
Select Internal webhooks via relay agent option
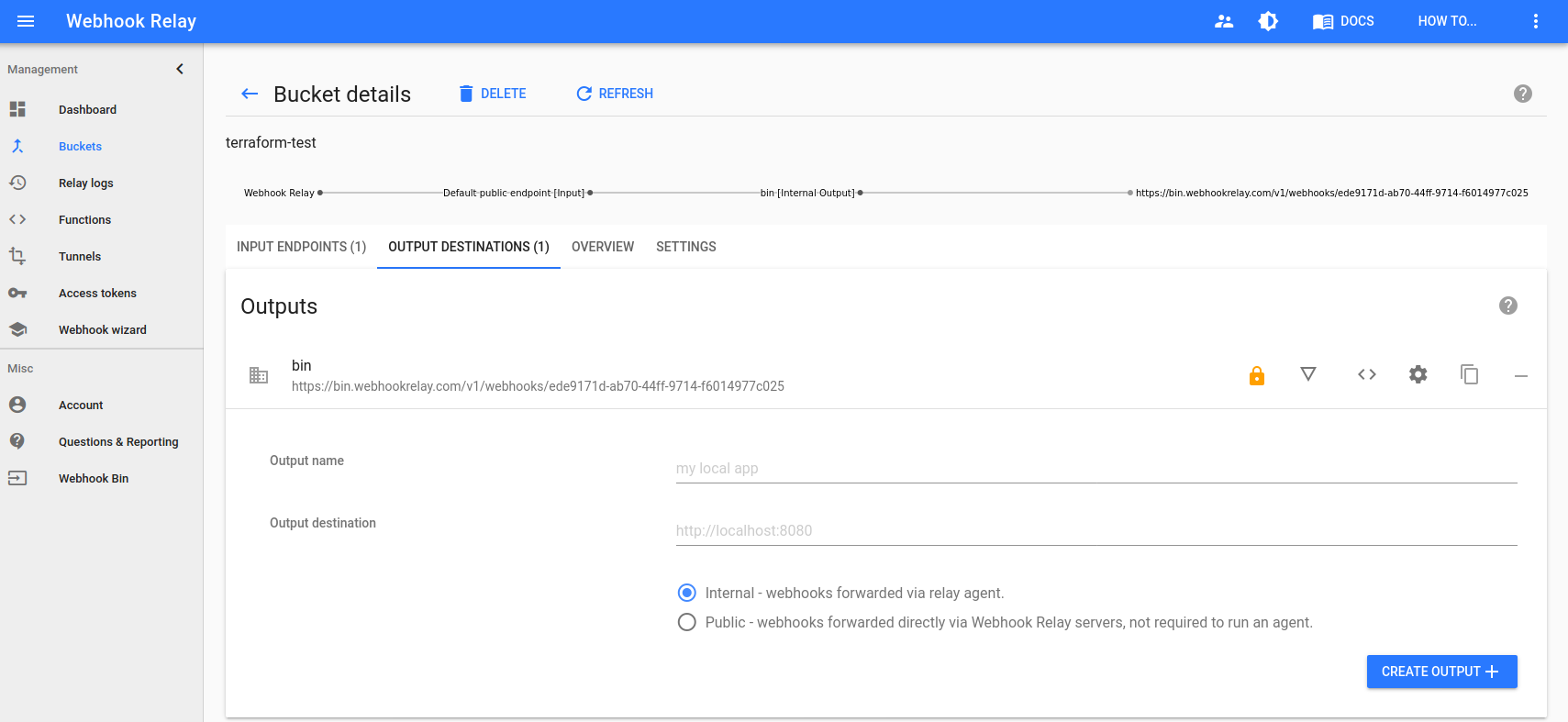(686, 593)
